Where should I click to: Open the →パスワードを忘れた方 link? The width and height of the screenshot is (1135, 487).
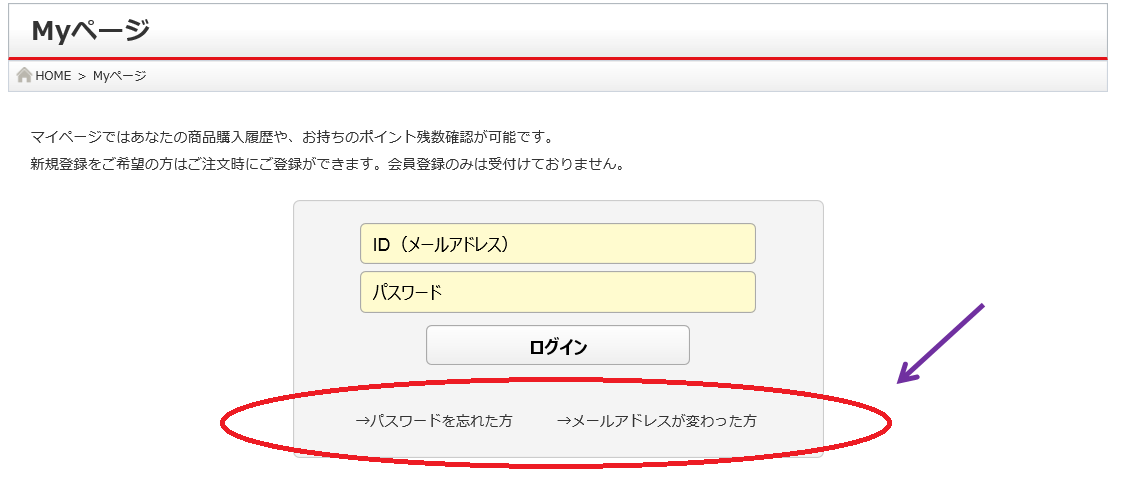click(434, 420)
